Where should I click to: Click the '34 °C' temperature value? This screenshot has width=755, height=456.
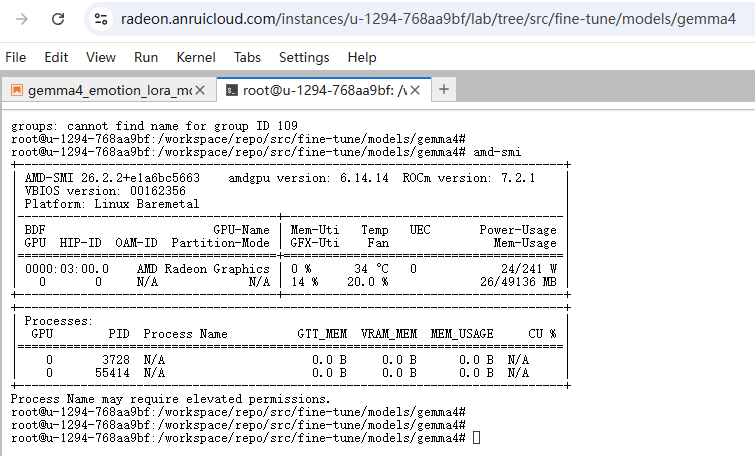pyautogui.click(x=371, y=269)
